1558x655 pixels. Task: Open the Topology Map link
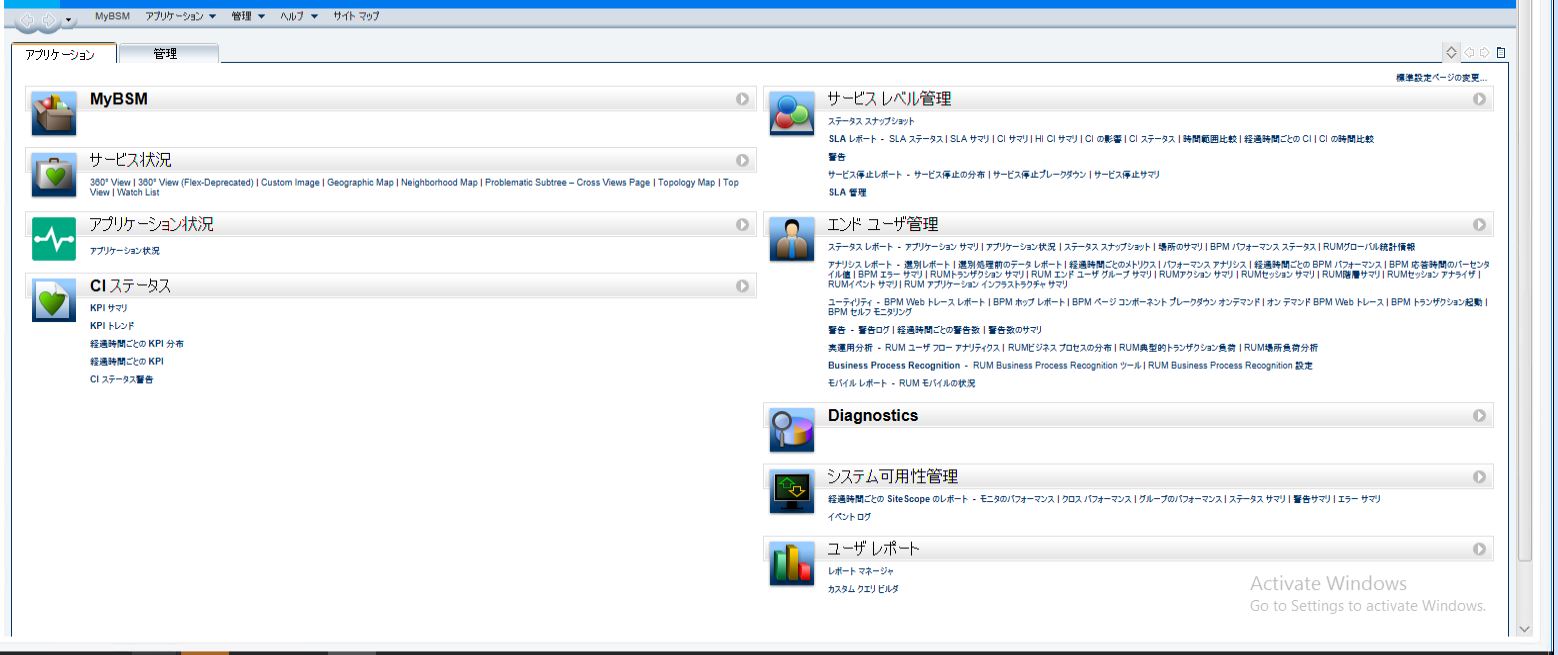[x=686, y=183]
